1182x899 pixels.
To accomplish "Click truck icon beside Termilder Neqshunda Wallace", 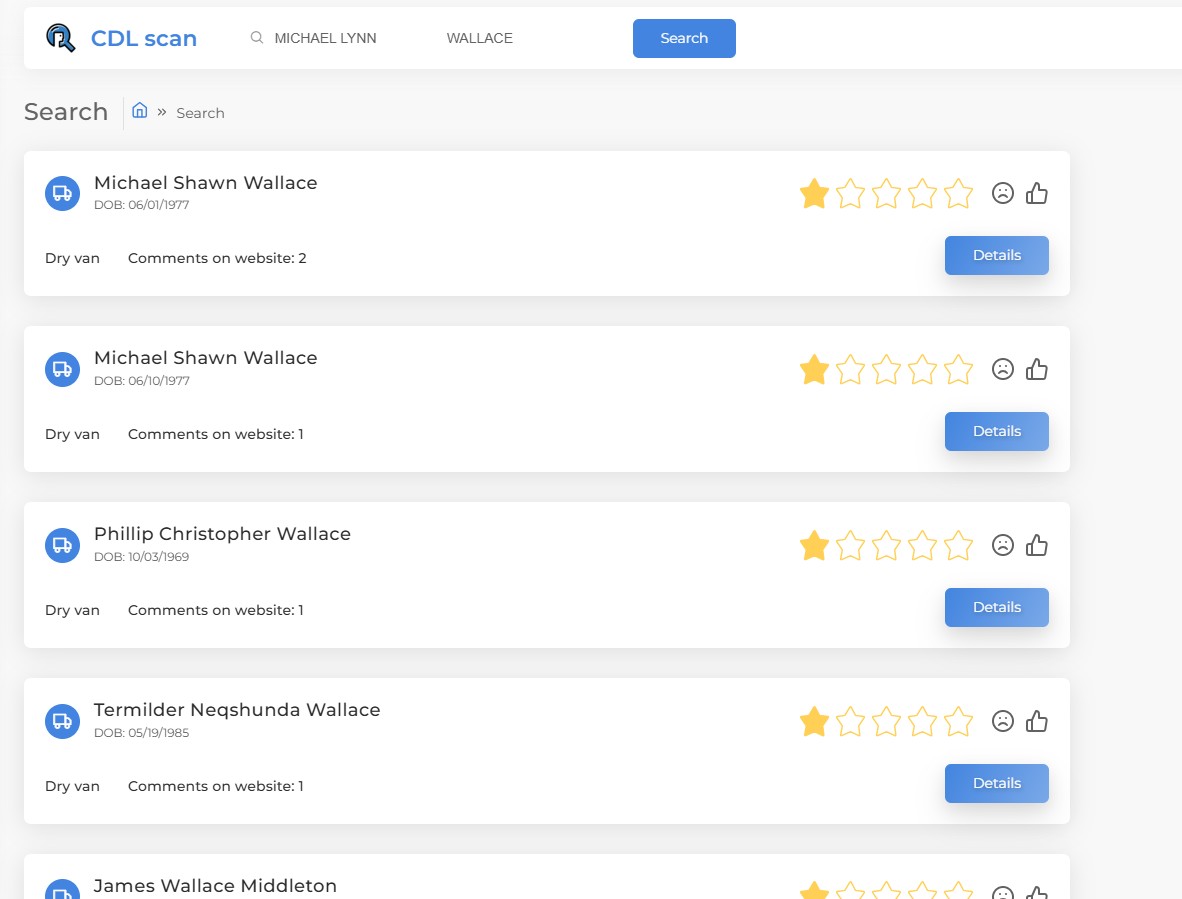I will coord(62,721).
